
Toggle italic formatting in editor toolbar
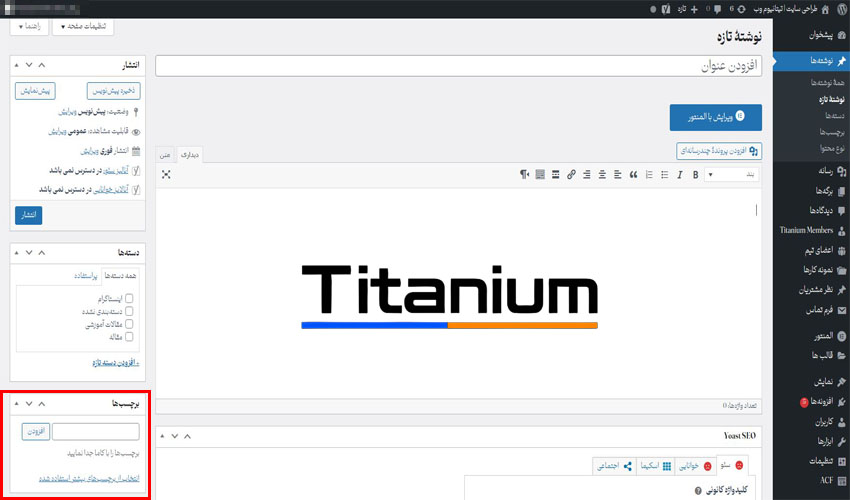[680, 175]
